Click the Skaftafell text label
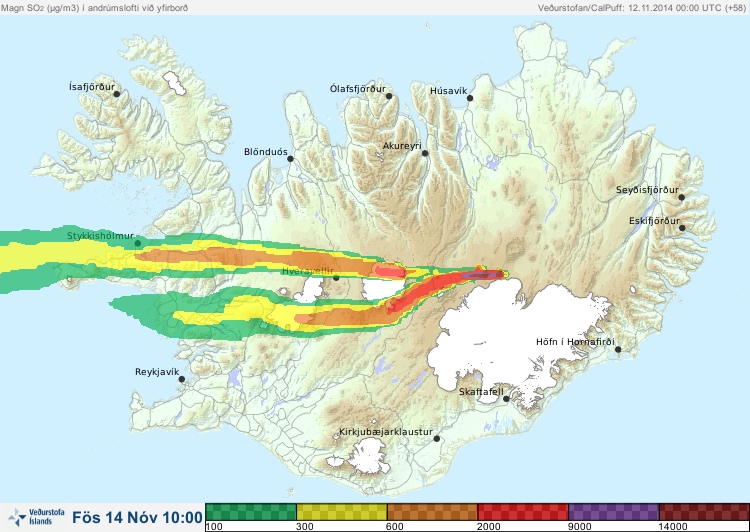 coord(481,392)
